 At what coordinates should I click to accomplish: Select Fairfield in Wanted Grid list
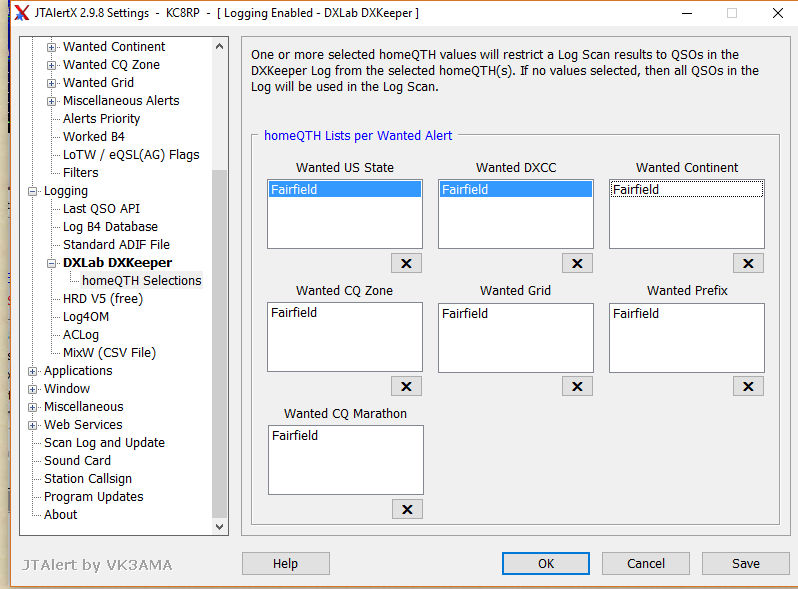[516, 314]
